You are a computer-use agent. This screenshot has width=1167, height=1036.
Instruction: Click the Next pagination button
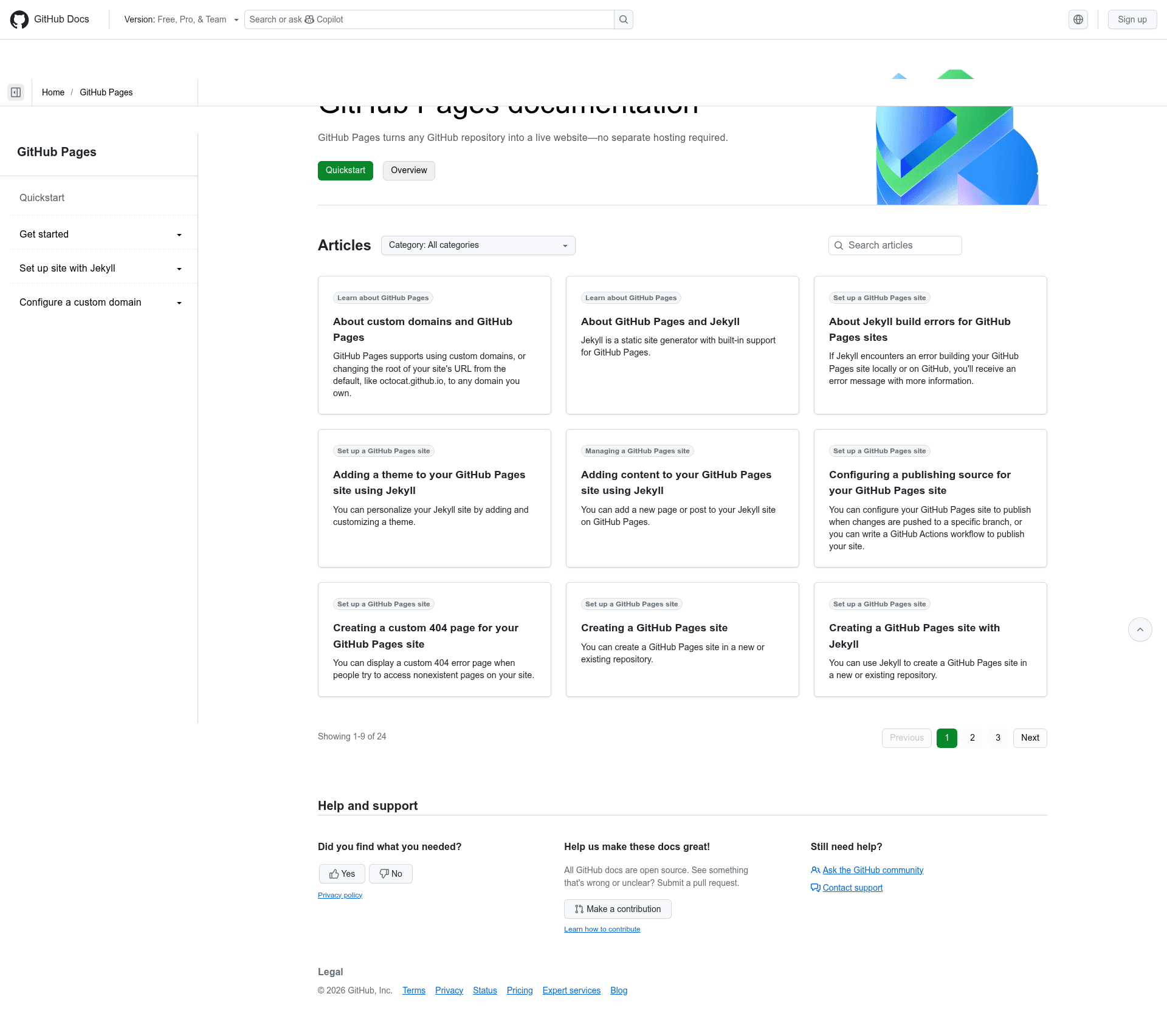click(x=1030, y=738)
